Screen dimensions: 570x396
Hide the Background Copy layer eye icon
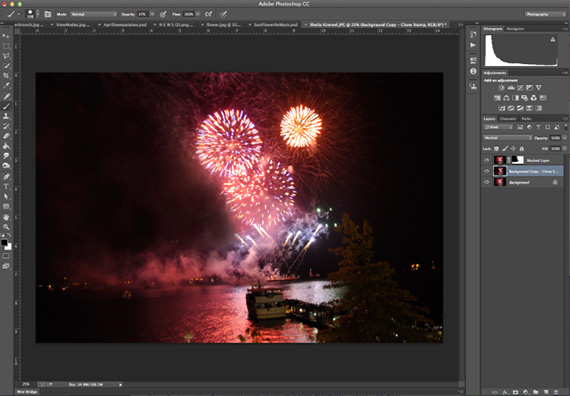pyautogui.click(x=487, y=171)
